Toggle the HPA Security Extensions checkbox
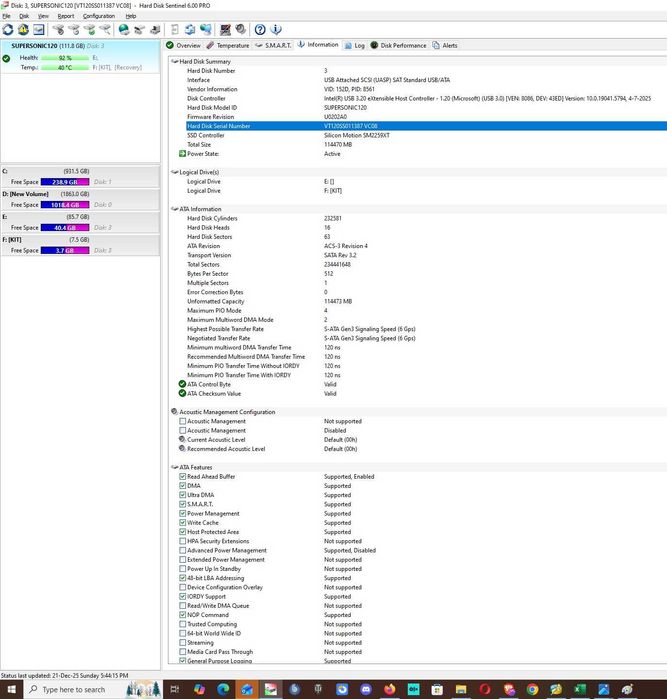 (x=182, y=541)
